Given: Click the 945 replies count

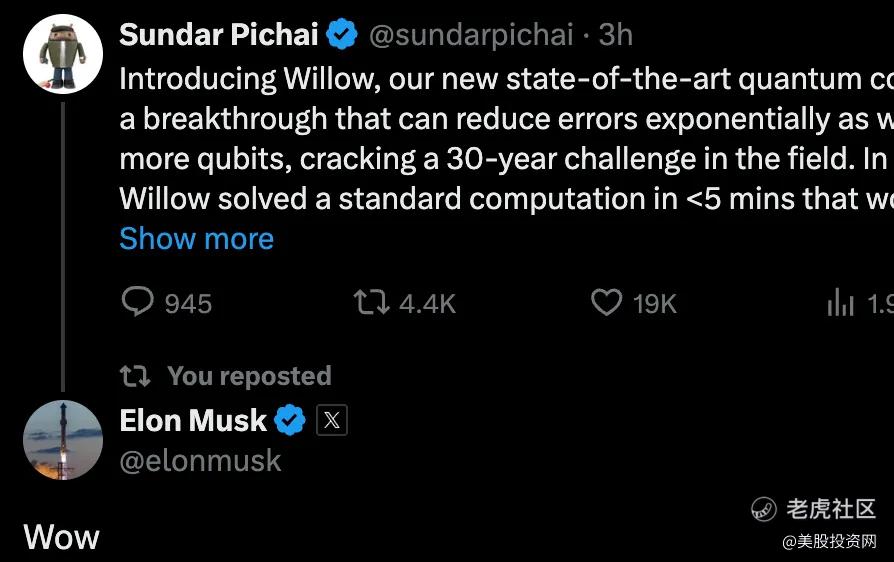Looking at the screenshot, I should coord(188,304).
